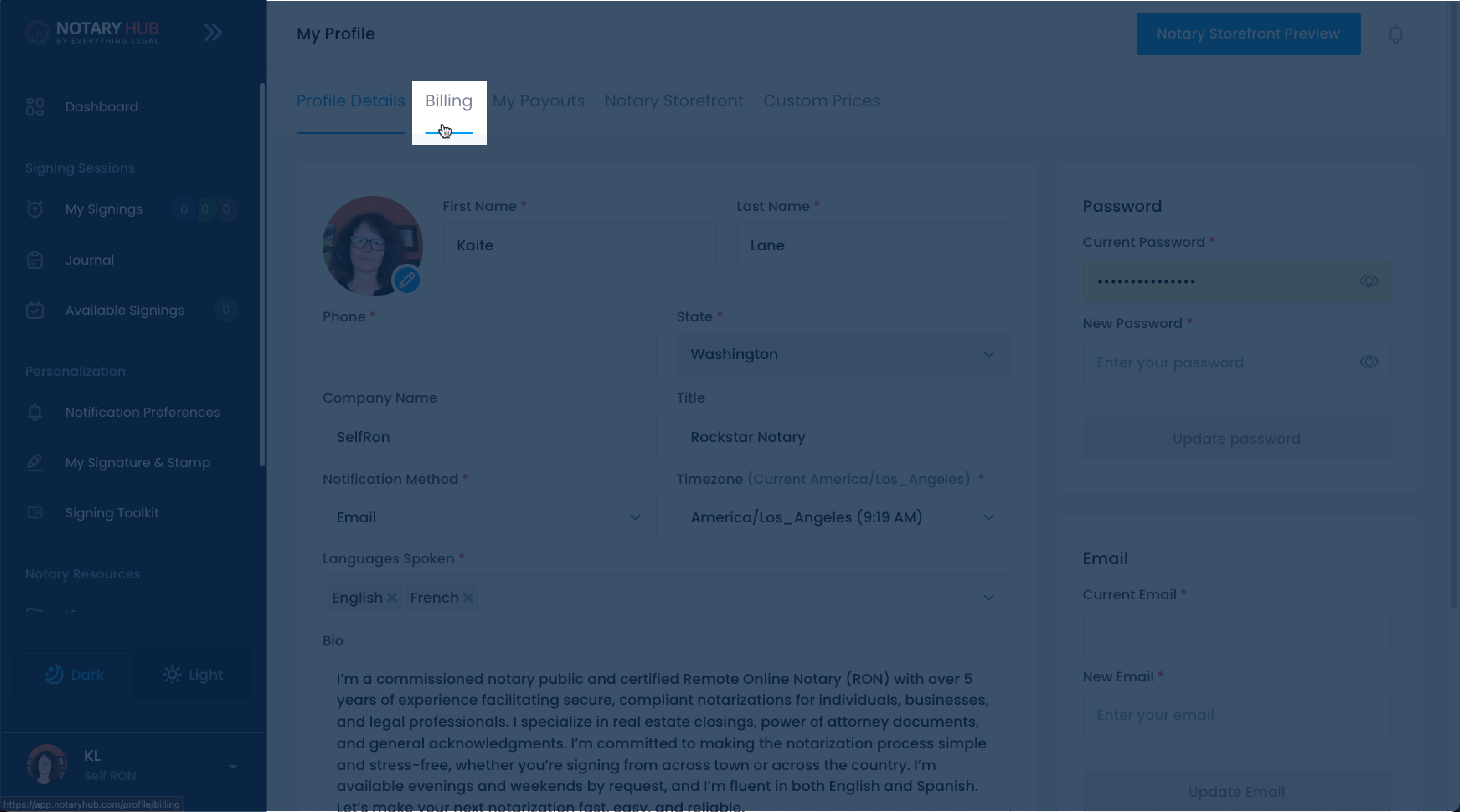Open the Timezone dropdown
This screenshot has height=812, width=1460.
[x=843, y=517]
